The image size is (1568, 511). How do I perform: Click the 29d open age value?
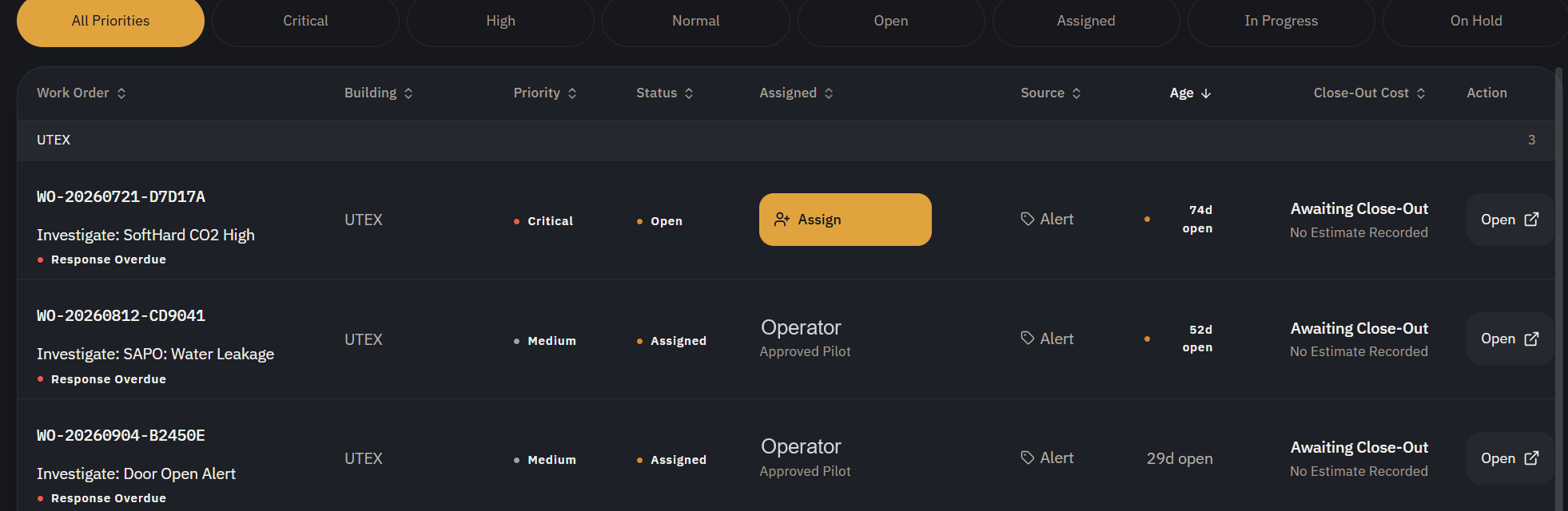point(1180,458)
